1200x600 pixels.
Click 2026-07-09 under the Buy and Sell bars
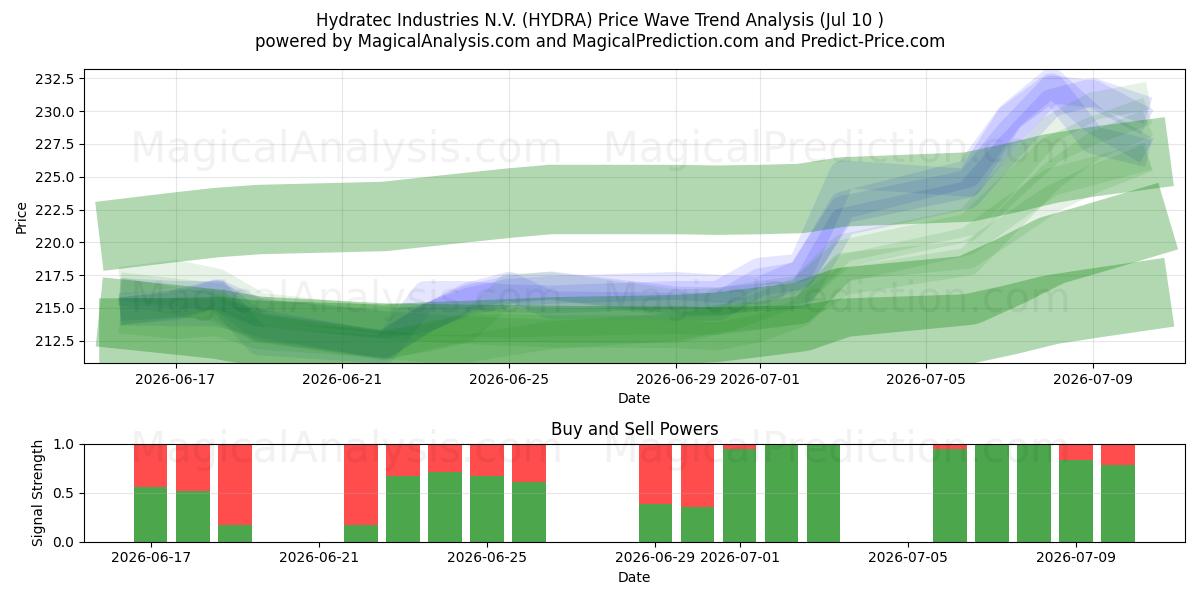(1075, 559)
